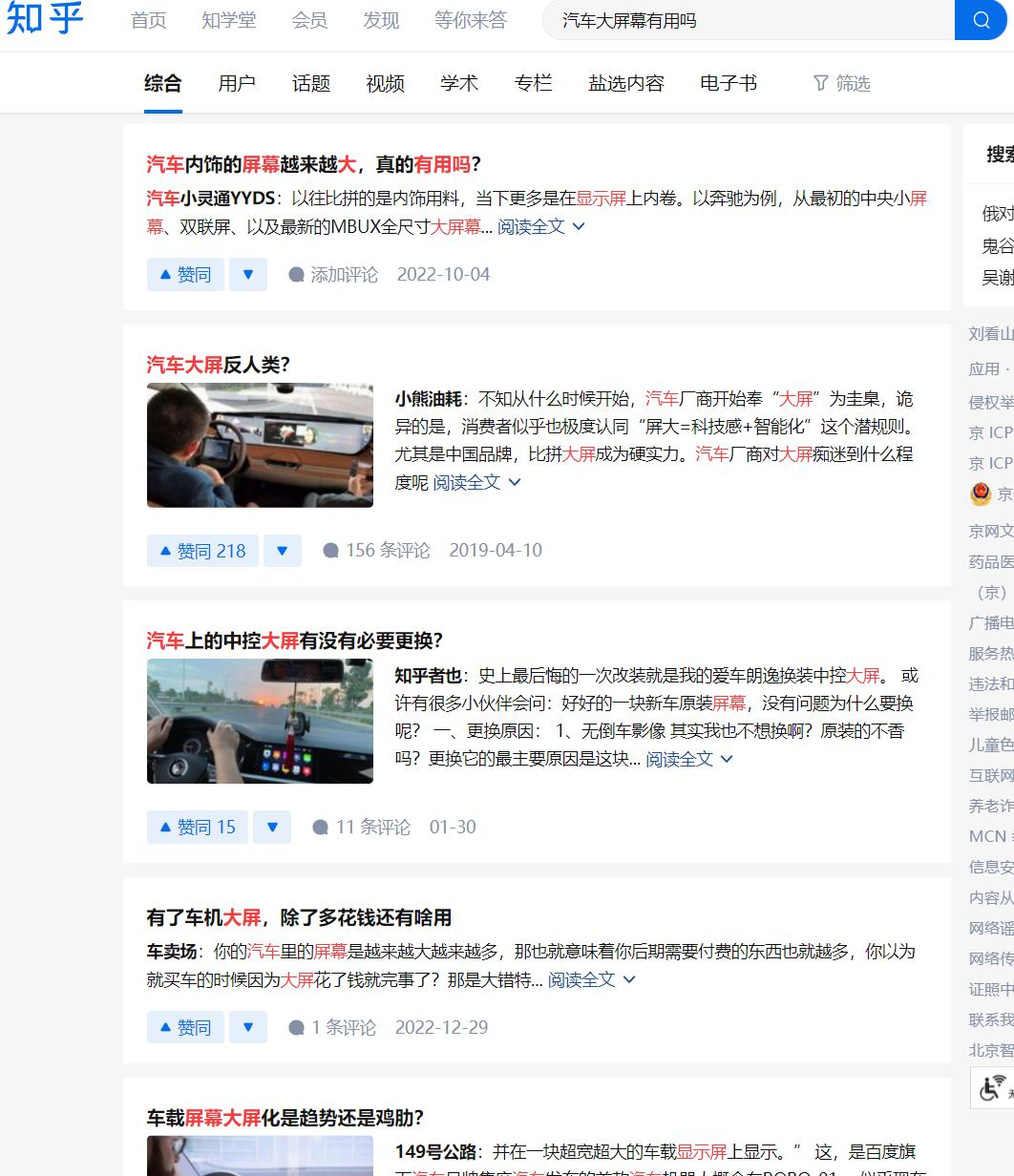This screenshot has height=1176, width=1014.
Task: Open title 汽车内饰的屏幕越来越大，真的有用吗?
Action: pos(314,164)
